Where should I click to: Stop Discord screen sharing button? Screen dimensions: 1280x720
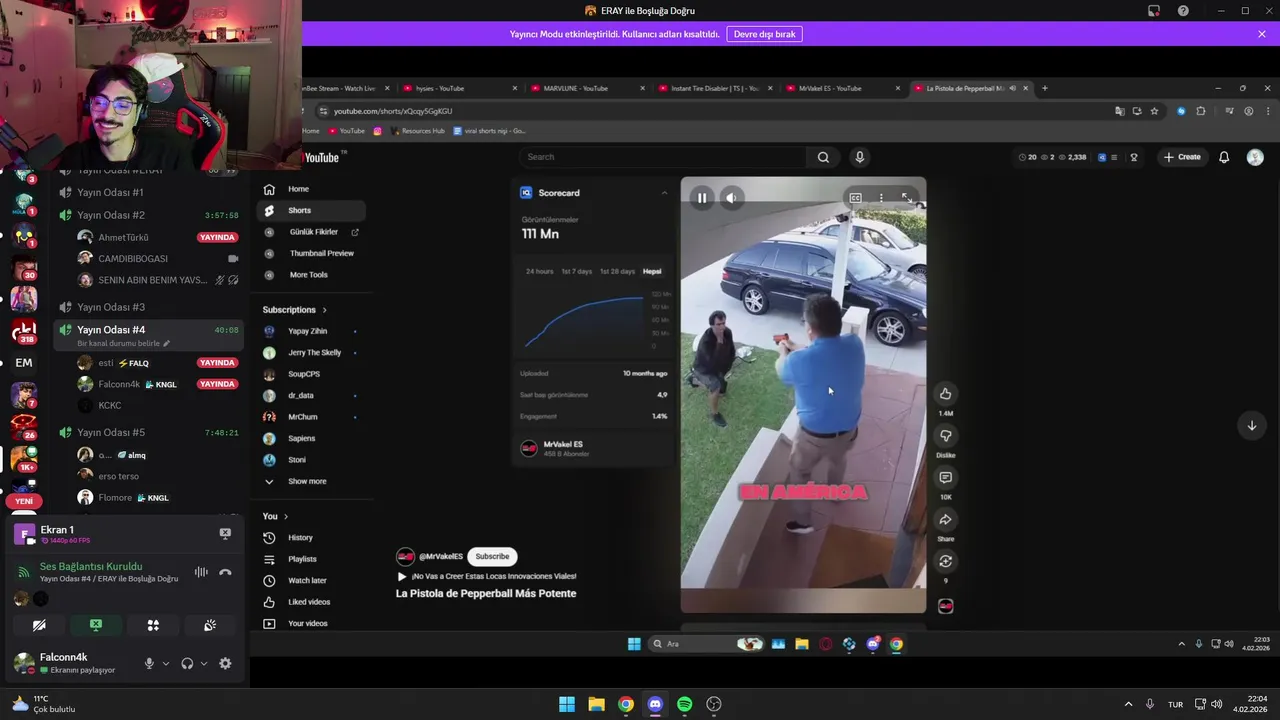tap(96, 625)
